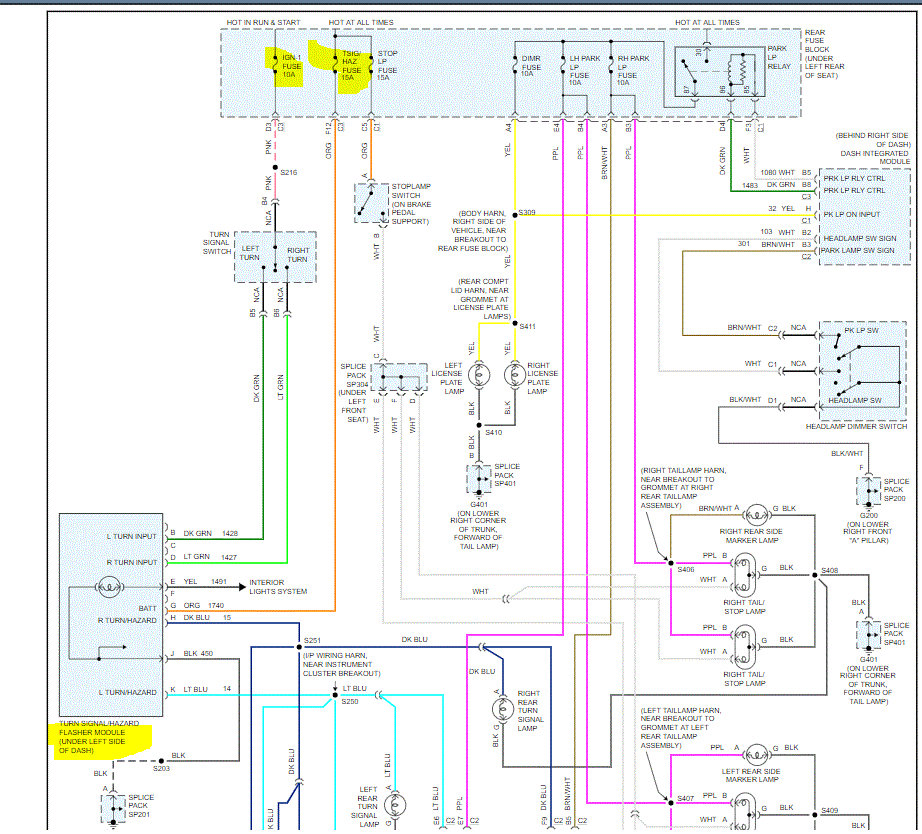
Task: Click the S203 splice label
Action: coord(161,769)
